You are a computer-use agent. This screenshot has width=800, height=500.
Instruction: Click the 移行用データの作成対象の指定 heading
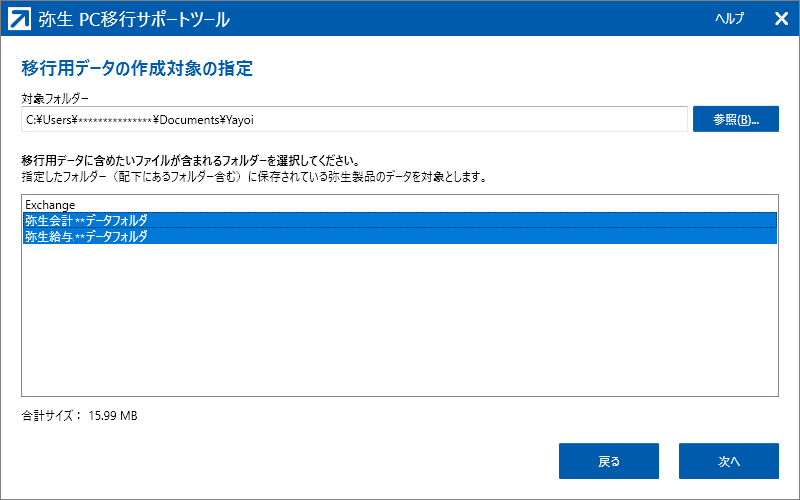[x=137, y=68]
